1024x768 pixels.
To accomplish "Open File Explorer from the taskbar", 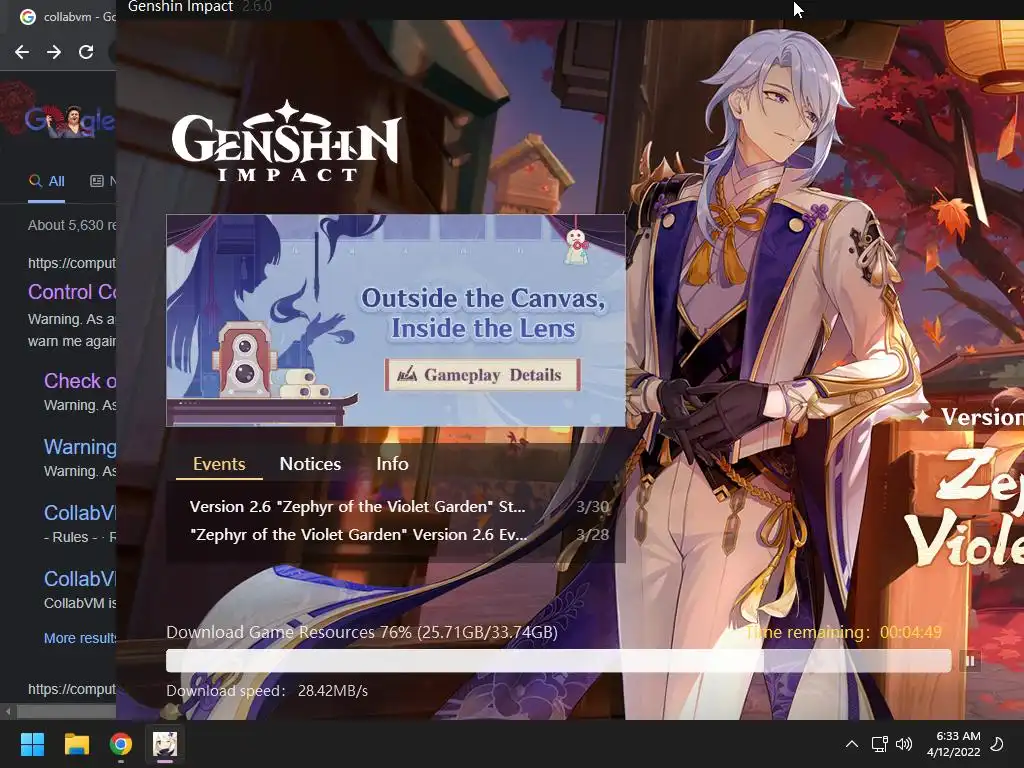I will pos(76,744).
